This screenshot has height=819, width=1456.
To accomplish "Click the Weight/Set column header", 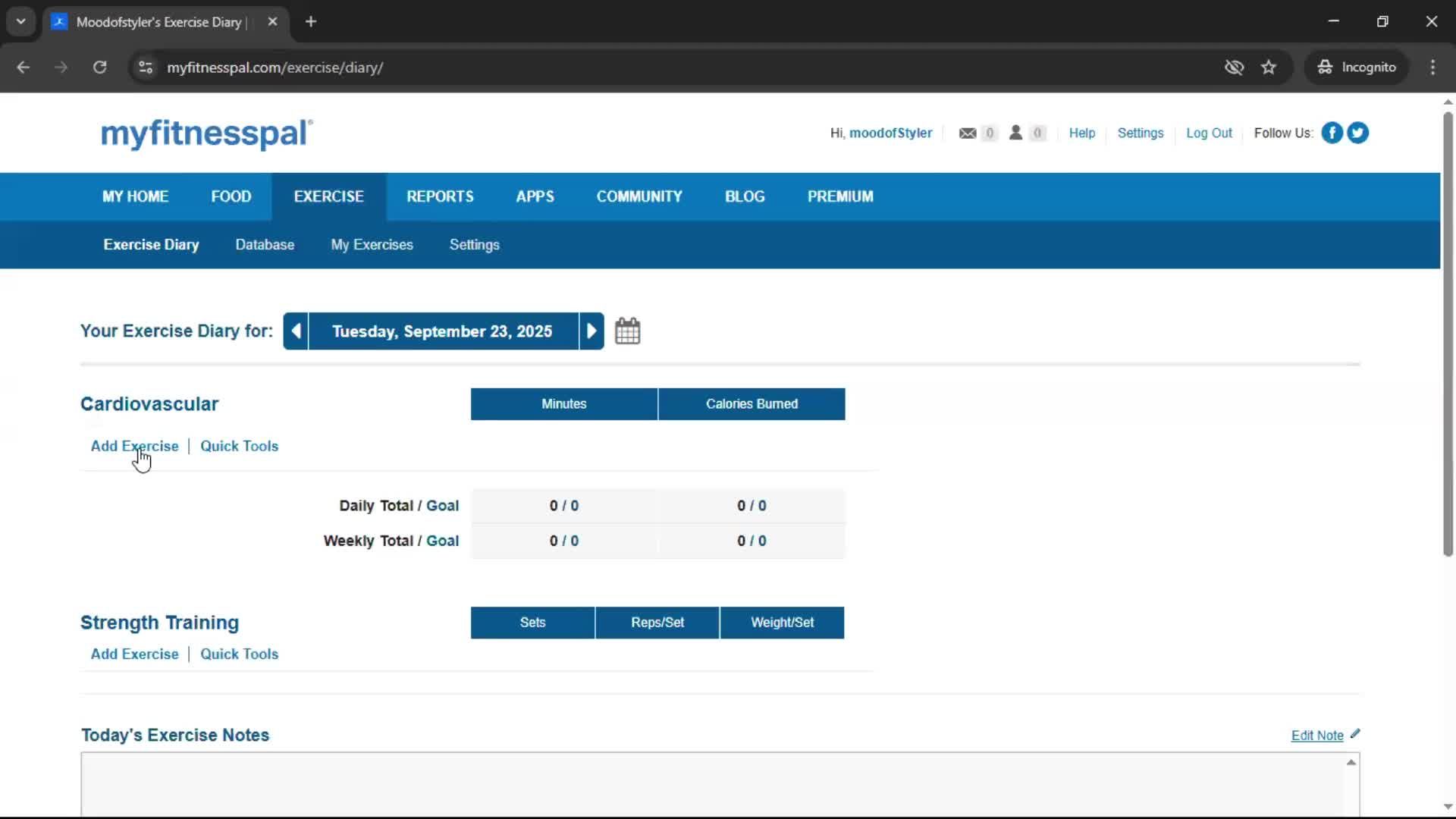I will tap(782, 623).
